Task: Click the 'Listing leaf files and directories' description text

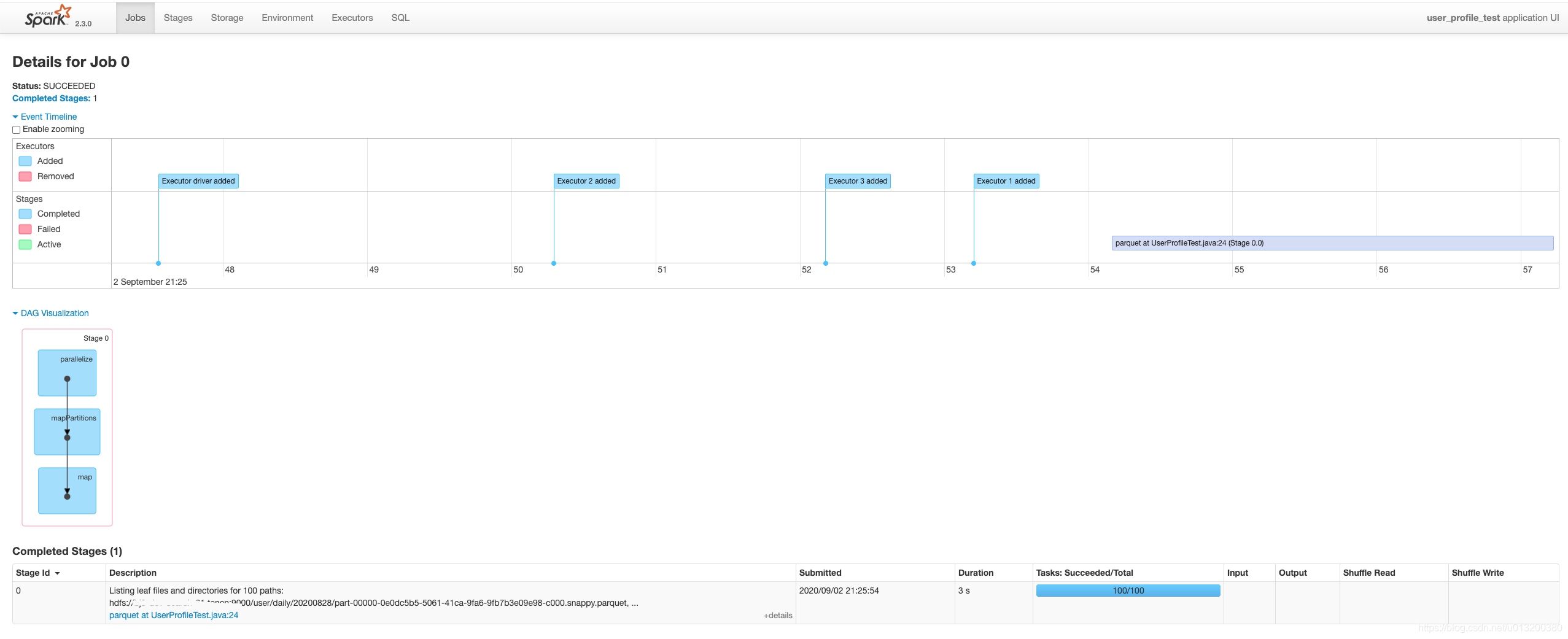Action: coord(196,591)
